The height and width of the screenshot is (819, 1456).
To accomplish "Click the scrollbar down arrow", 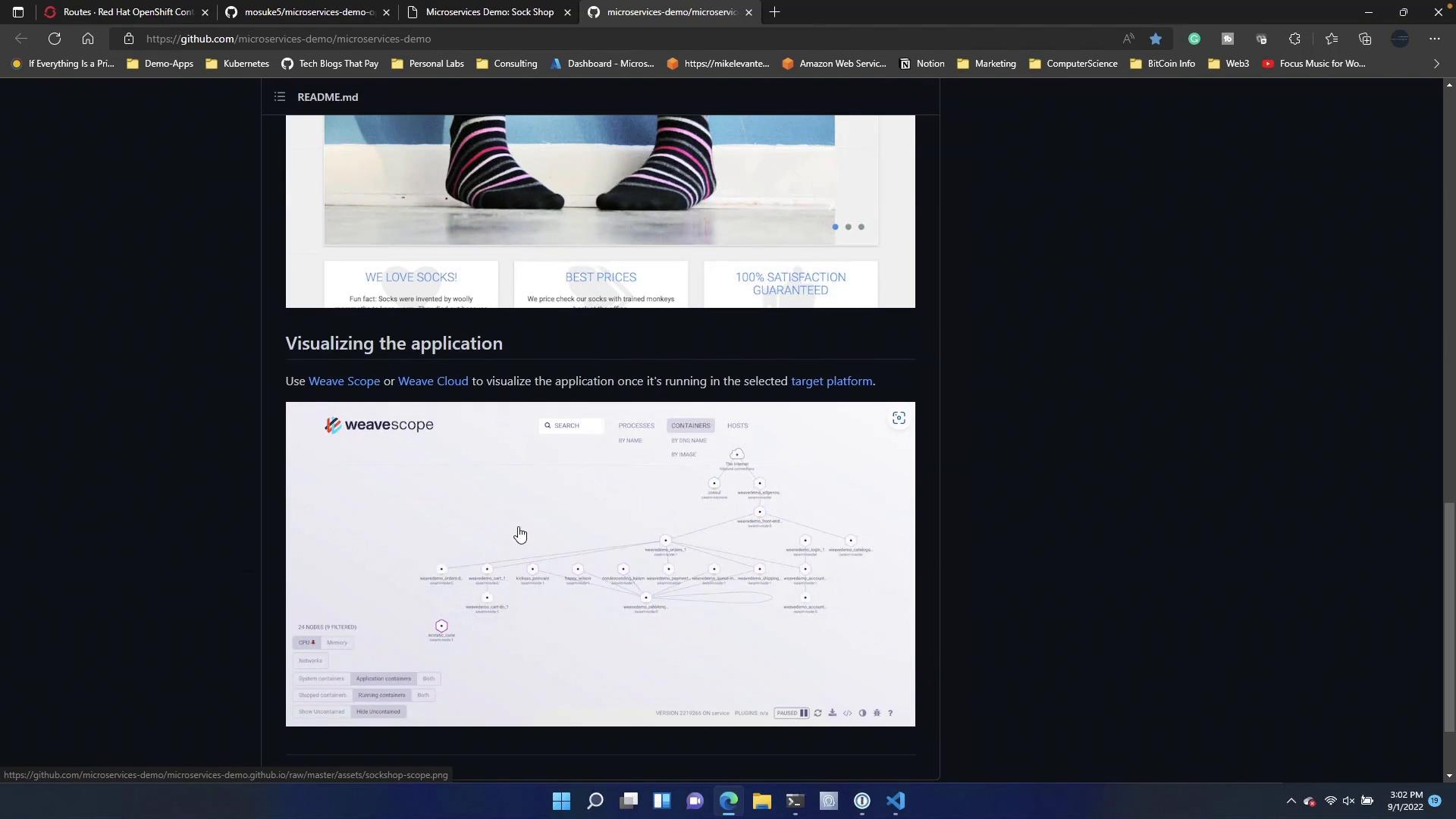I will pos(1449,776).
